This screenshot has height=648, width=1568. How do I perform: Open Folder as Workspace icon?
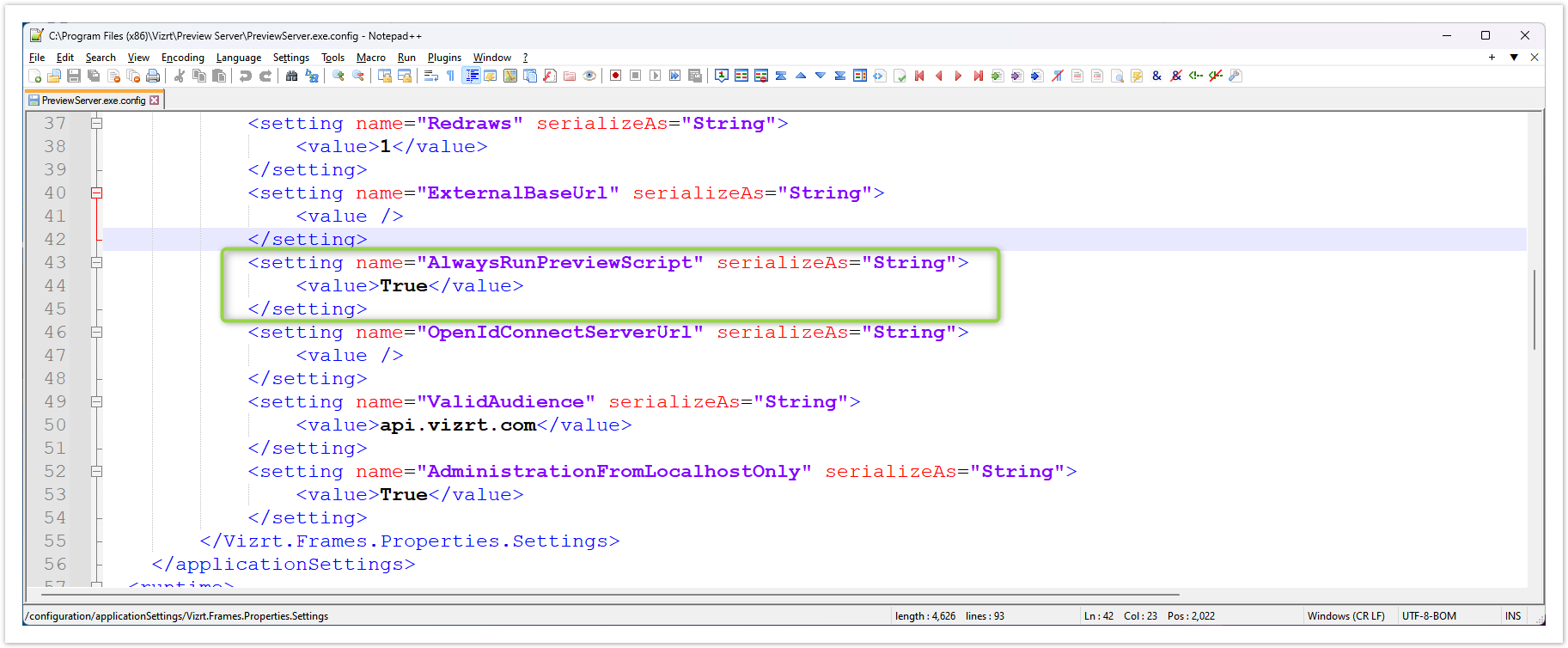570,76
